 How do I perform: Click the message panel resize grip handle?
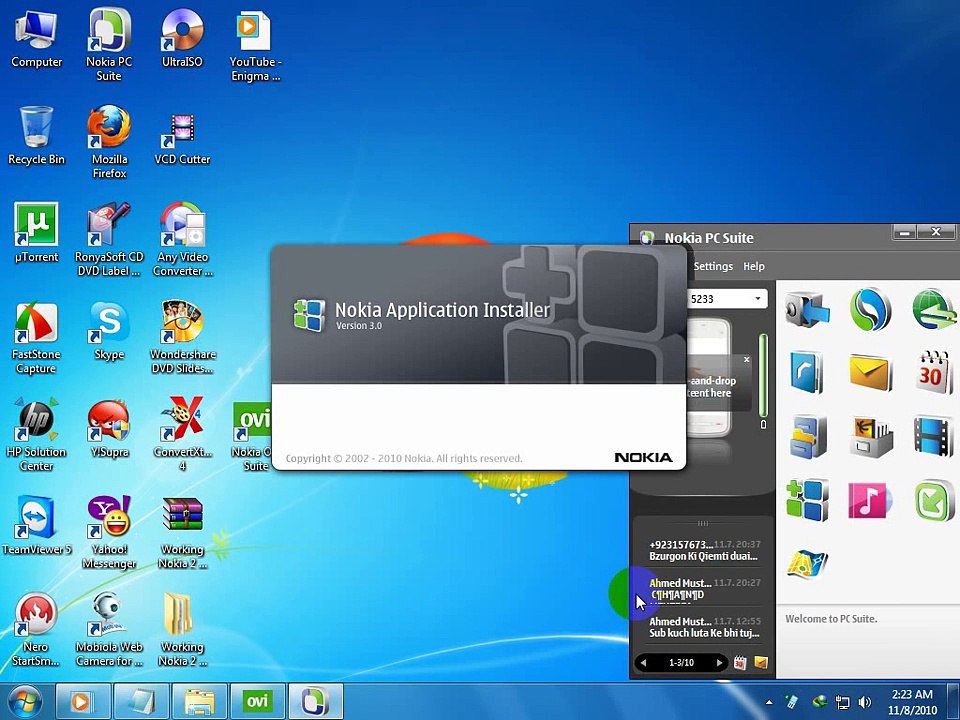tap(703, 523)
